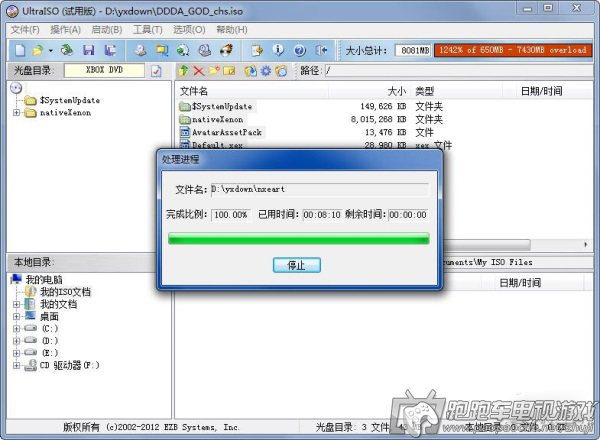This screenshot has height=440, width=600.
Task: Click the disc root icon in image tree
Action: point(16,88)
